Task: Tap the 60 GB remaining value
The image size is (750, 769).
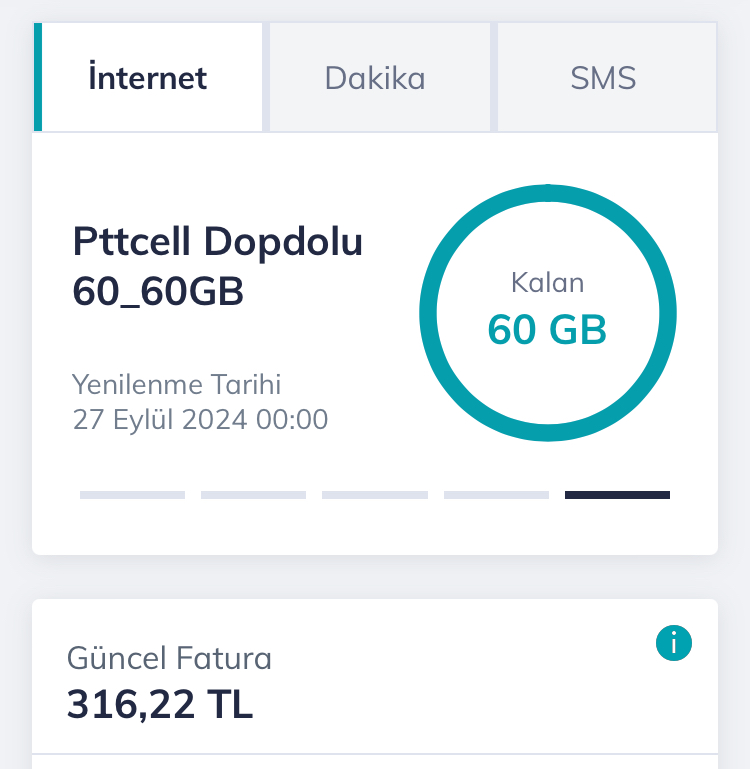Action: click(x=547, y=330)
